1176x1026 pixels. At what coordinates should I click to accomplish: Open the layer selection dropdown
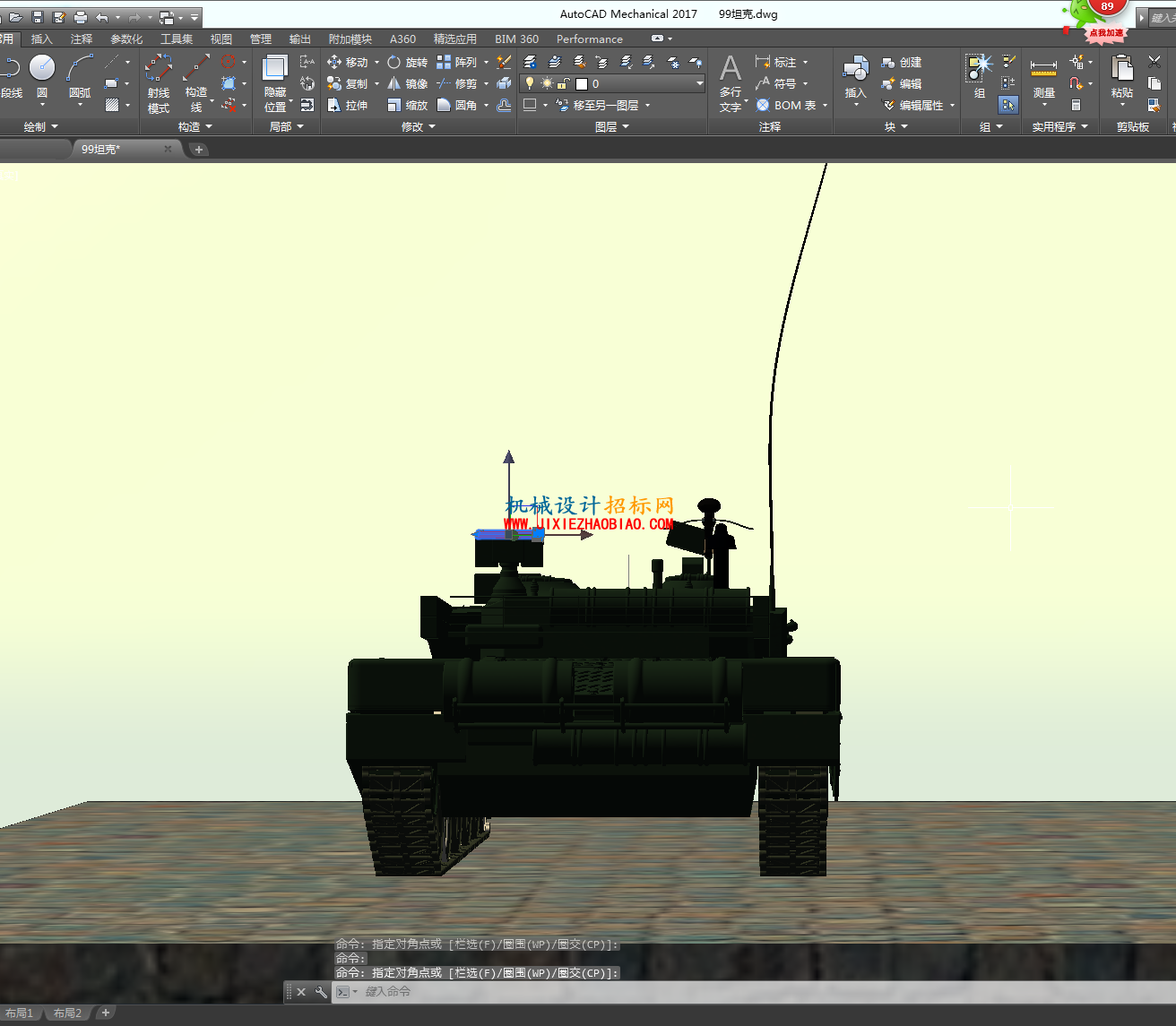[699, 83]
